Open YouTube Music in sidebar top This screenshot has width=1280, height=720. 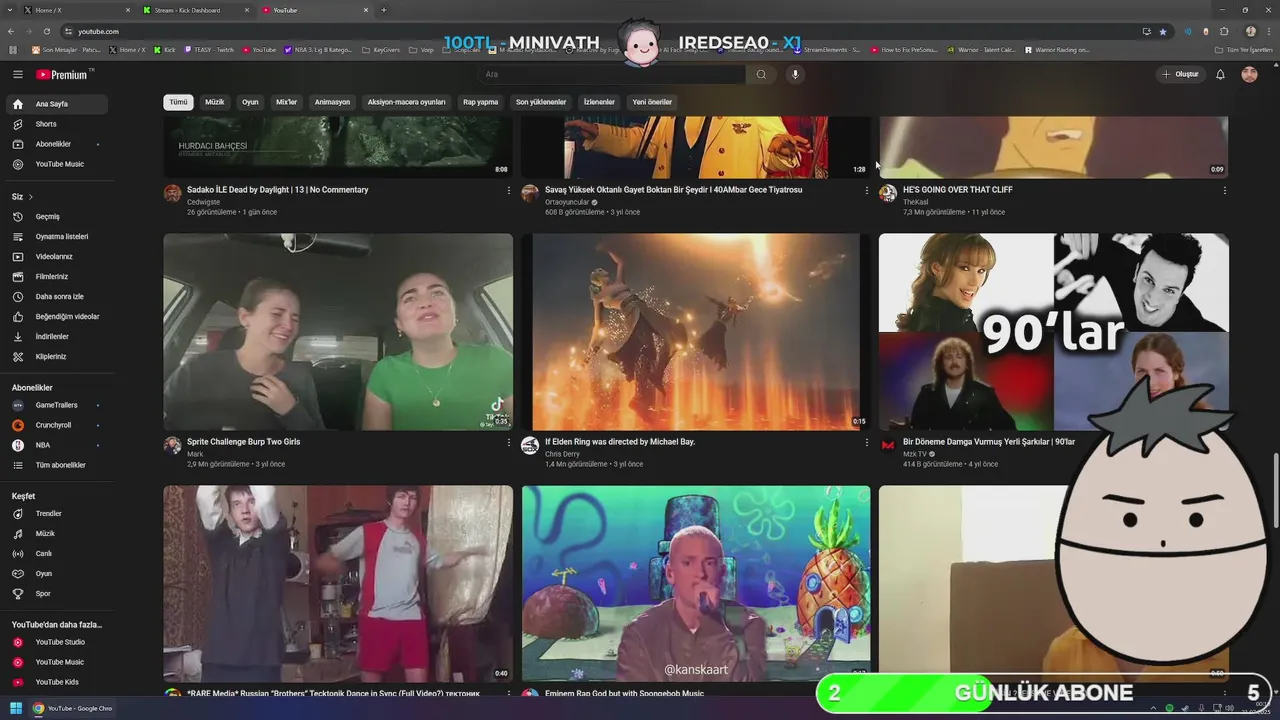point(57,164)
